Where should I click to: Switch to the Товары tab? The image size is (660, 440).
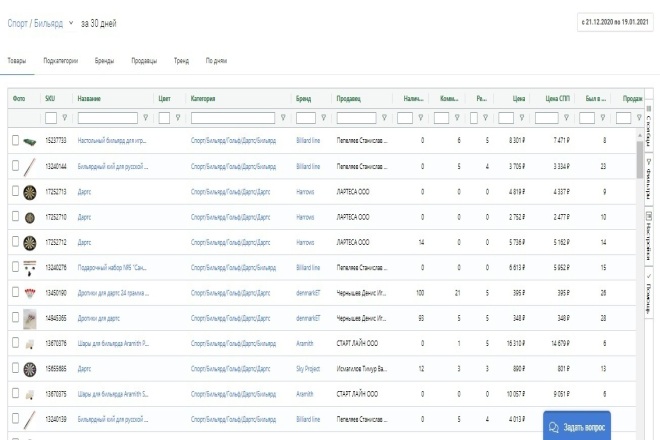click(17, 61)
